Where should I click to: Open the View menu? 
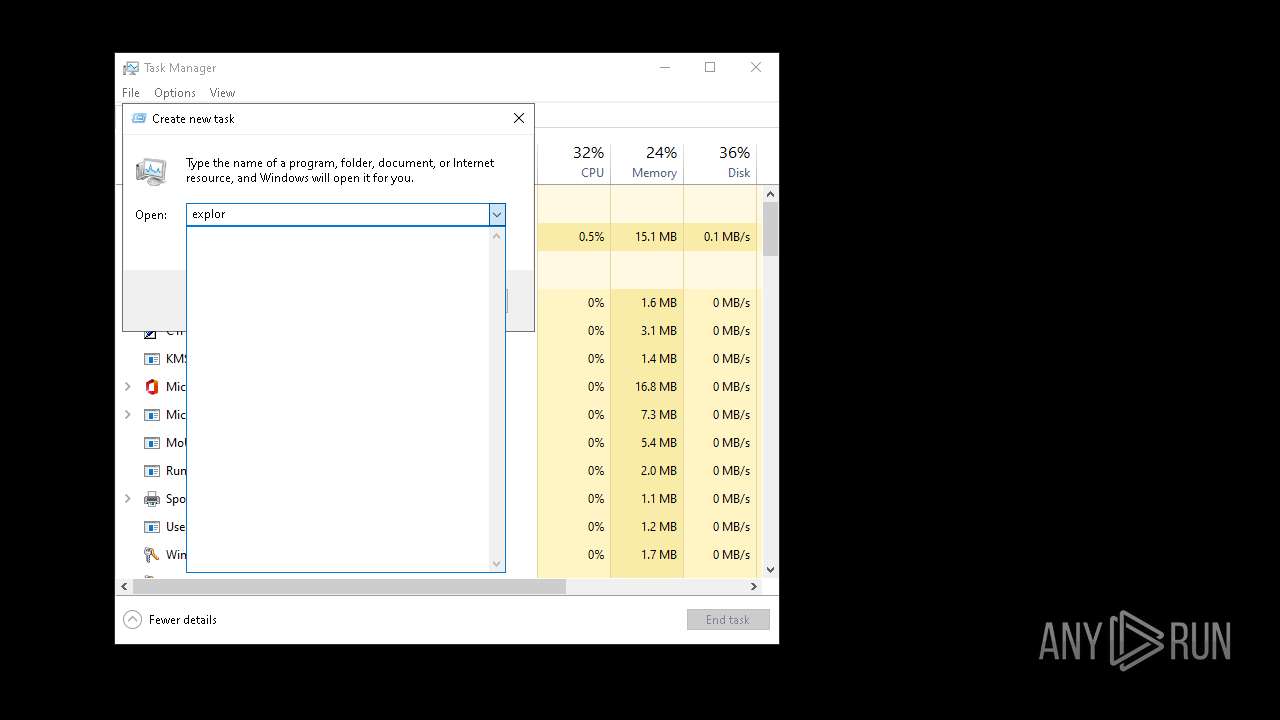click(x=222, y=93)
